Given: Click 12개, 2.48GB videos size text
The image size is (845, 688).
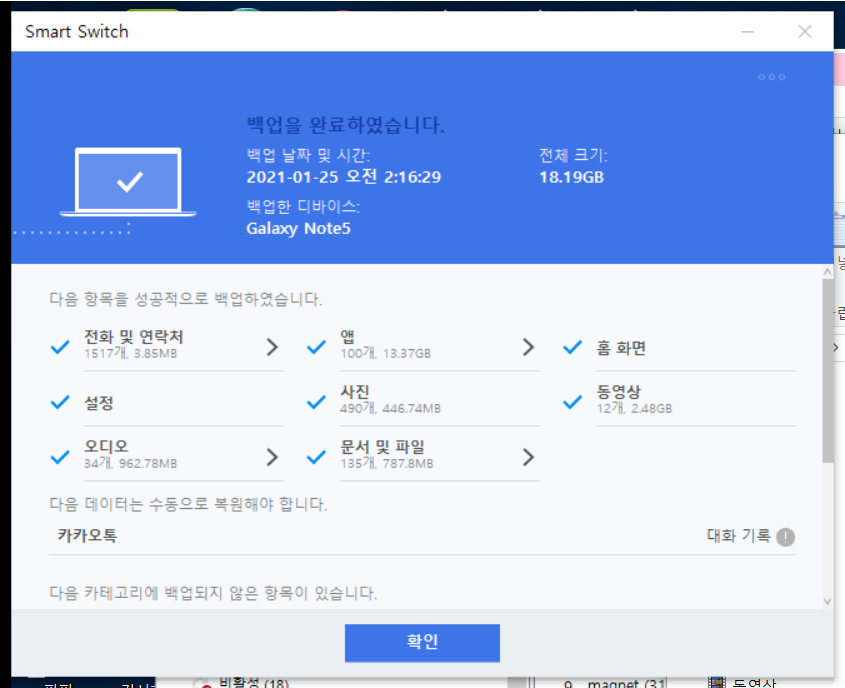Looking at the screenshot, I should tap(634, 408).
